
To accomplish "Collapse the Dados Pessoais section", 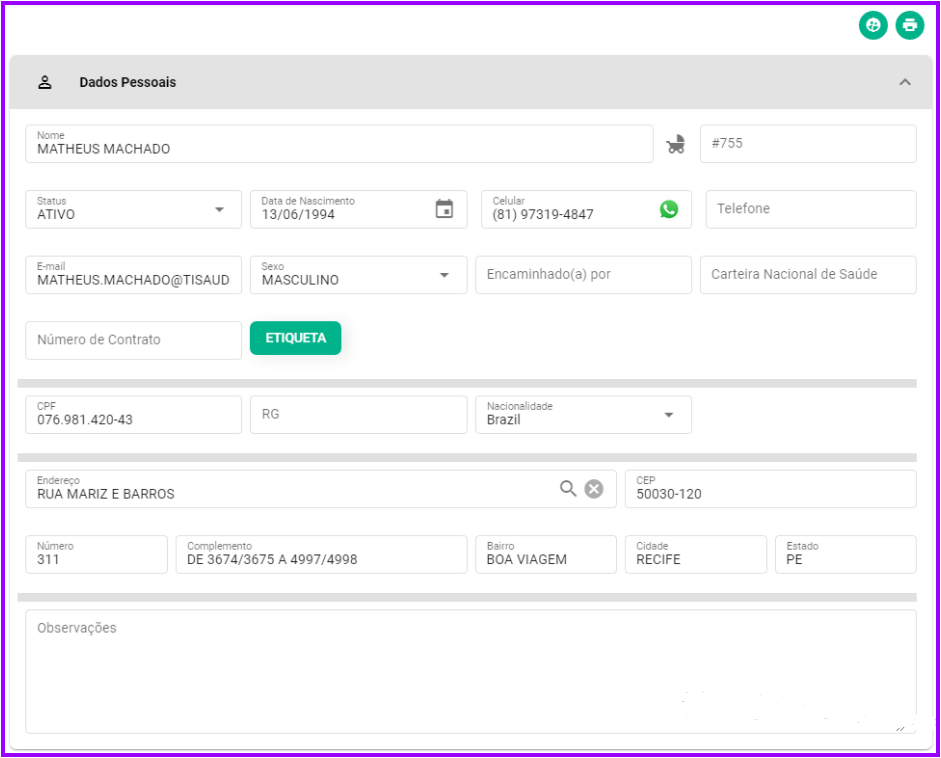I will click(905, 82).
